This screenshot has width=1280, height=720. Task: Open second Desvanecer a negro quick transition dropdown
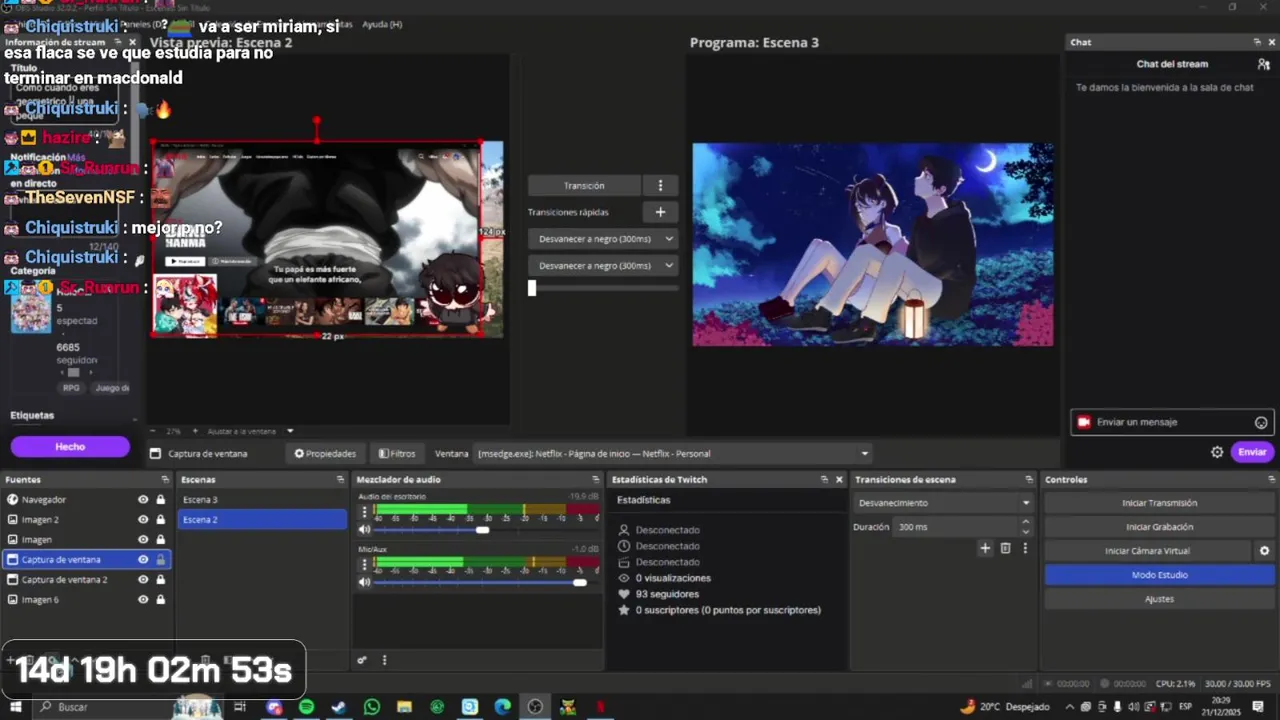[x=603, y=266]
